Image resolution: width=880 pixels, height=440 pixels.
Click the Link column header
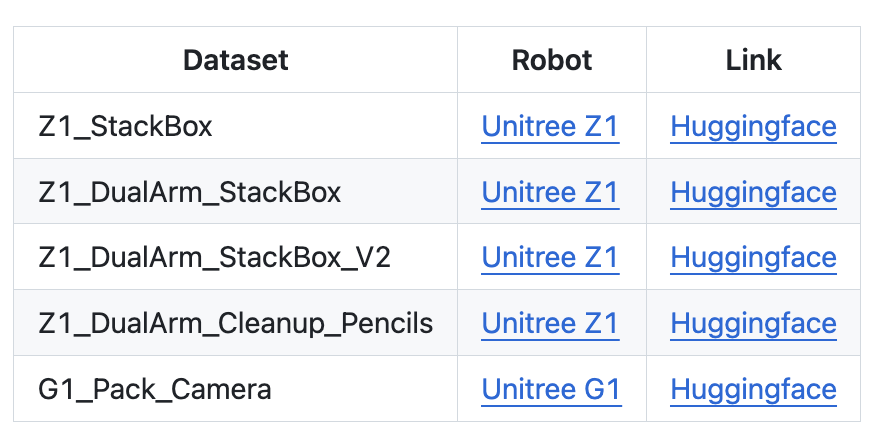click(753, 60)
